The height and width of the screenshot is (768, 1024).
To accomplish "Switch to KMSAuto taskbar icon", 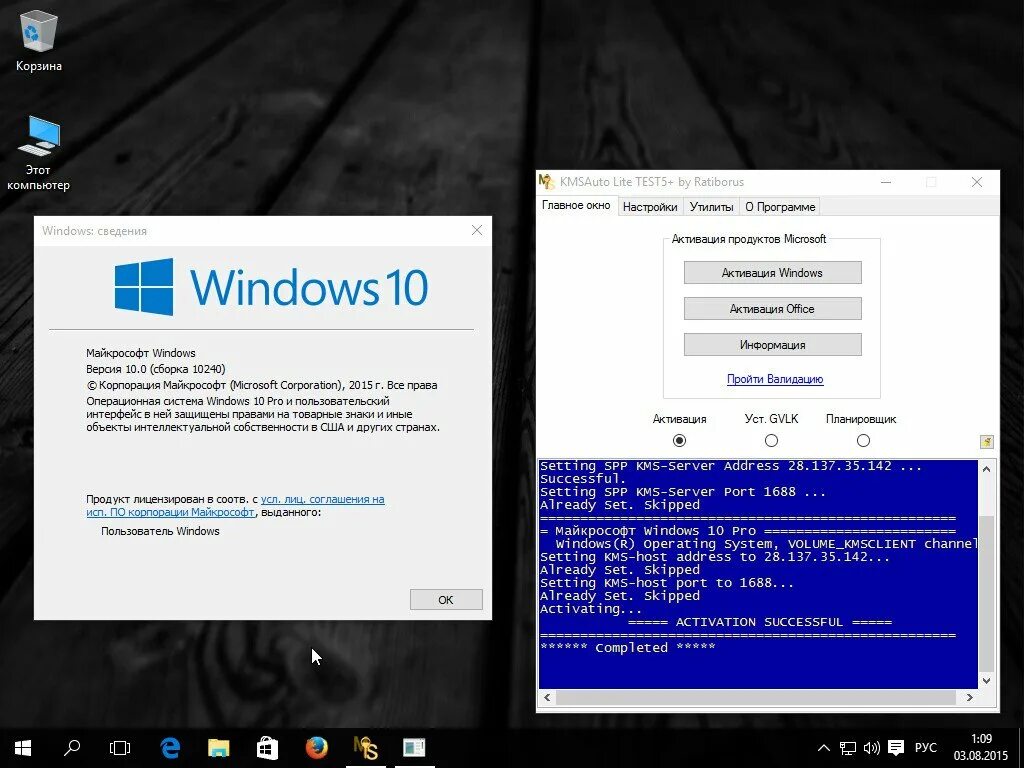I will point(366,748).
